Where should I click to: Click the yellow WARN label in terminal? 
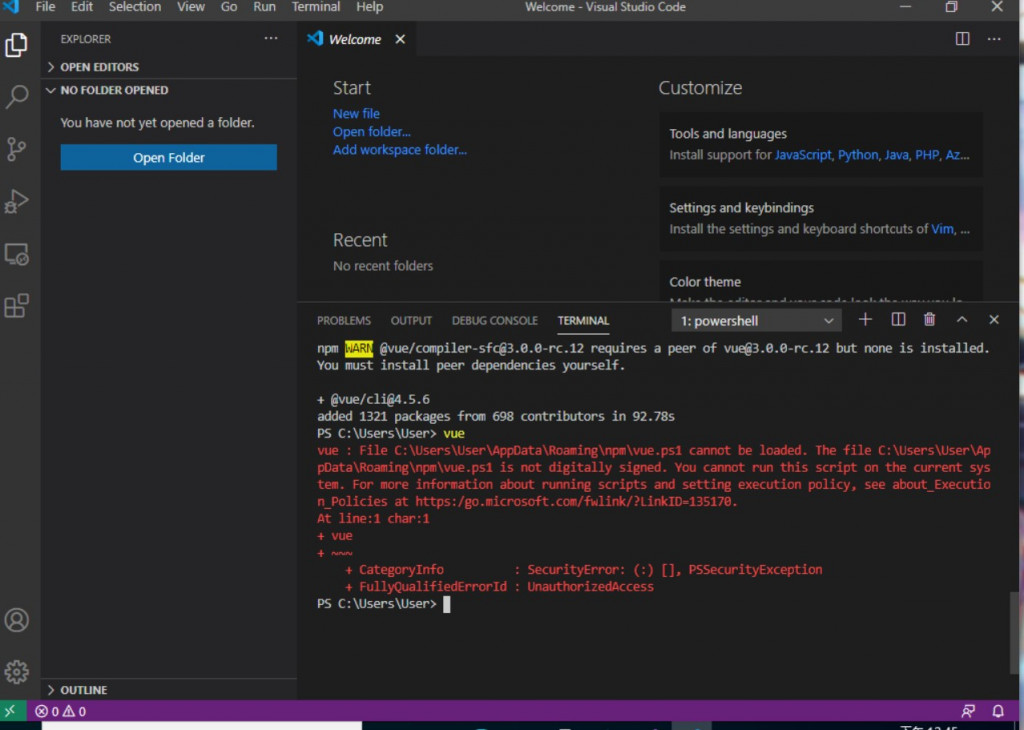click(x=359, y=348)
